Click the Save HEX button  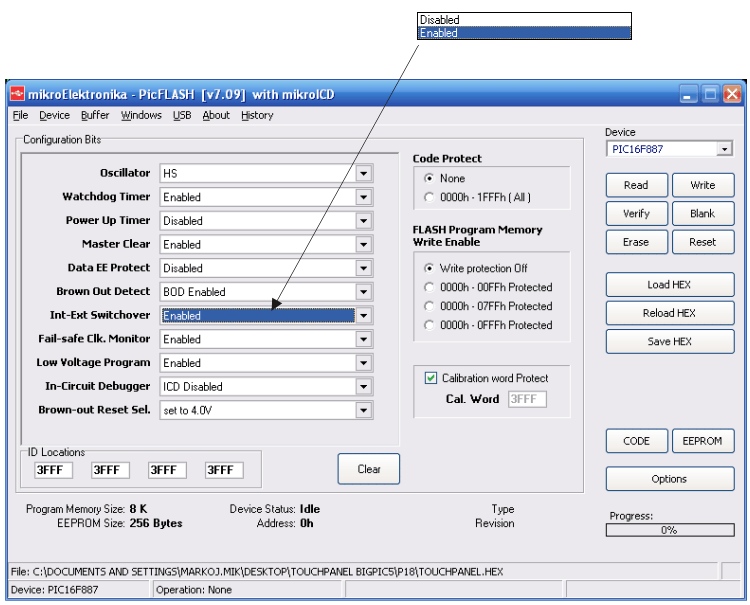[670, 341]
